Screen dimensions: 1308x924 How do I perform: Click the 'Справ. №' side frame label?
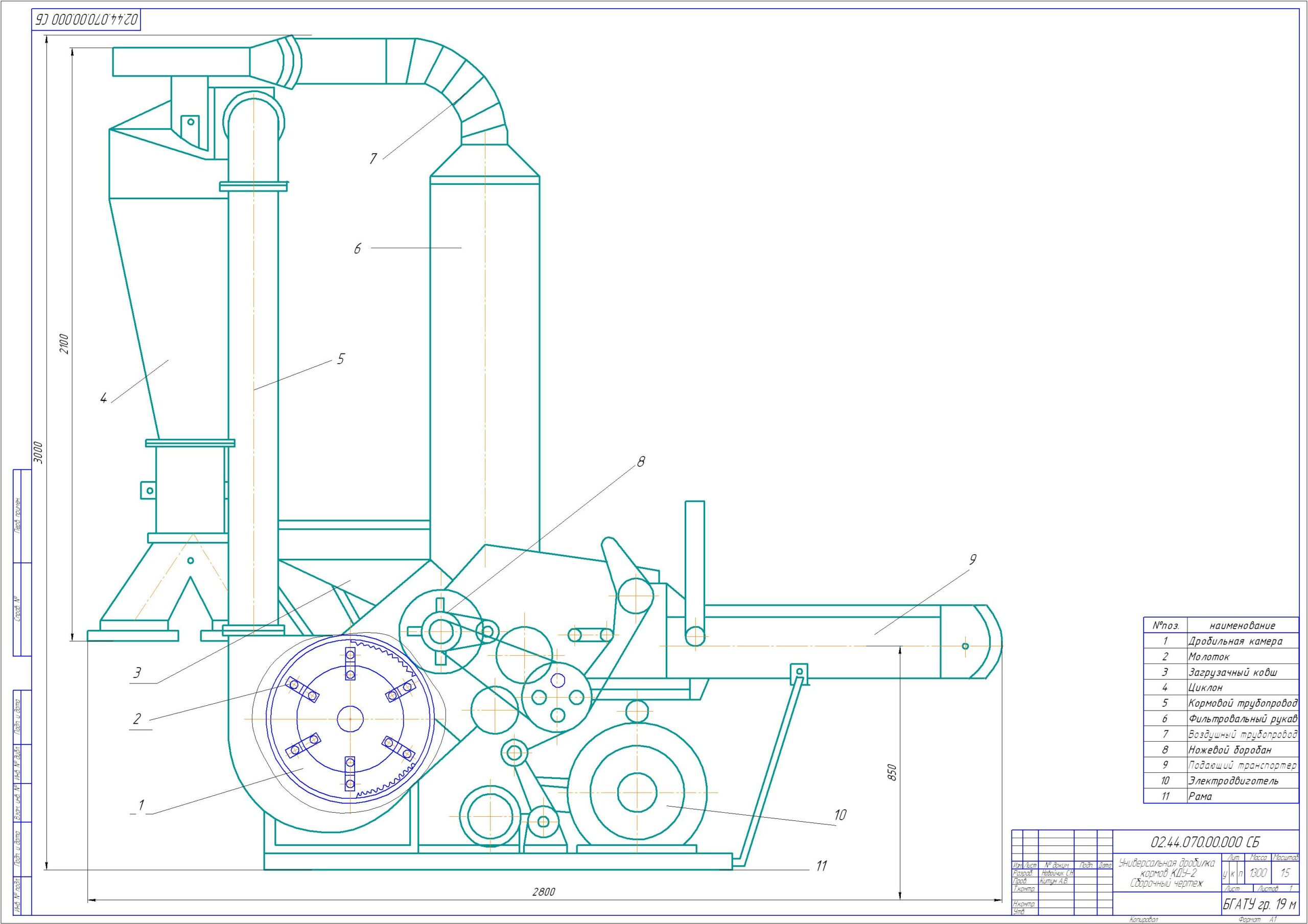point(16,608)
